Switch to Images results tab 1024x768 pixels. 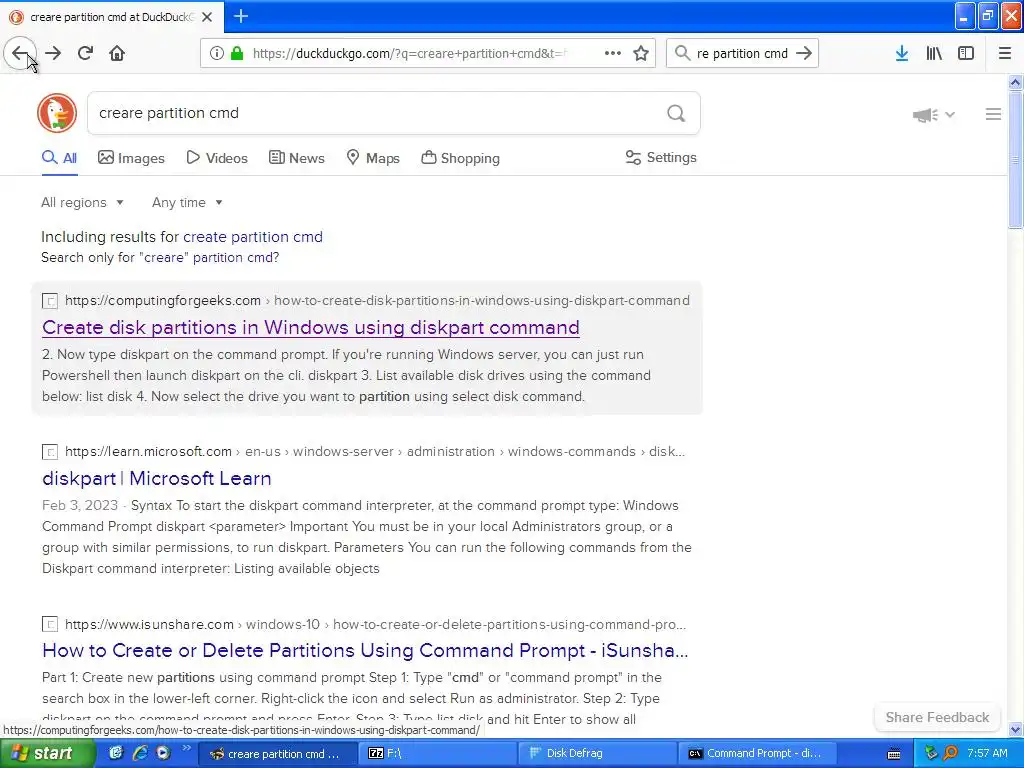point(131,157)
